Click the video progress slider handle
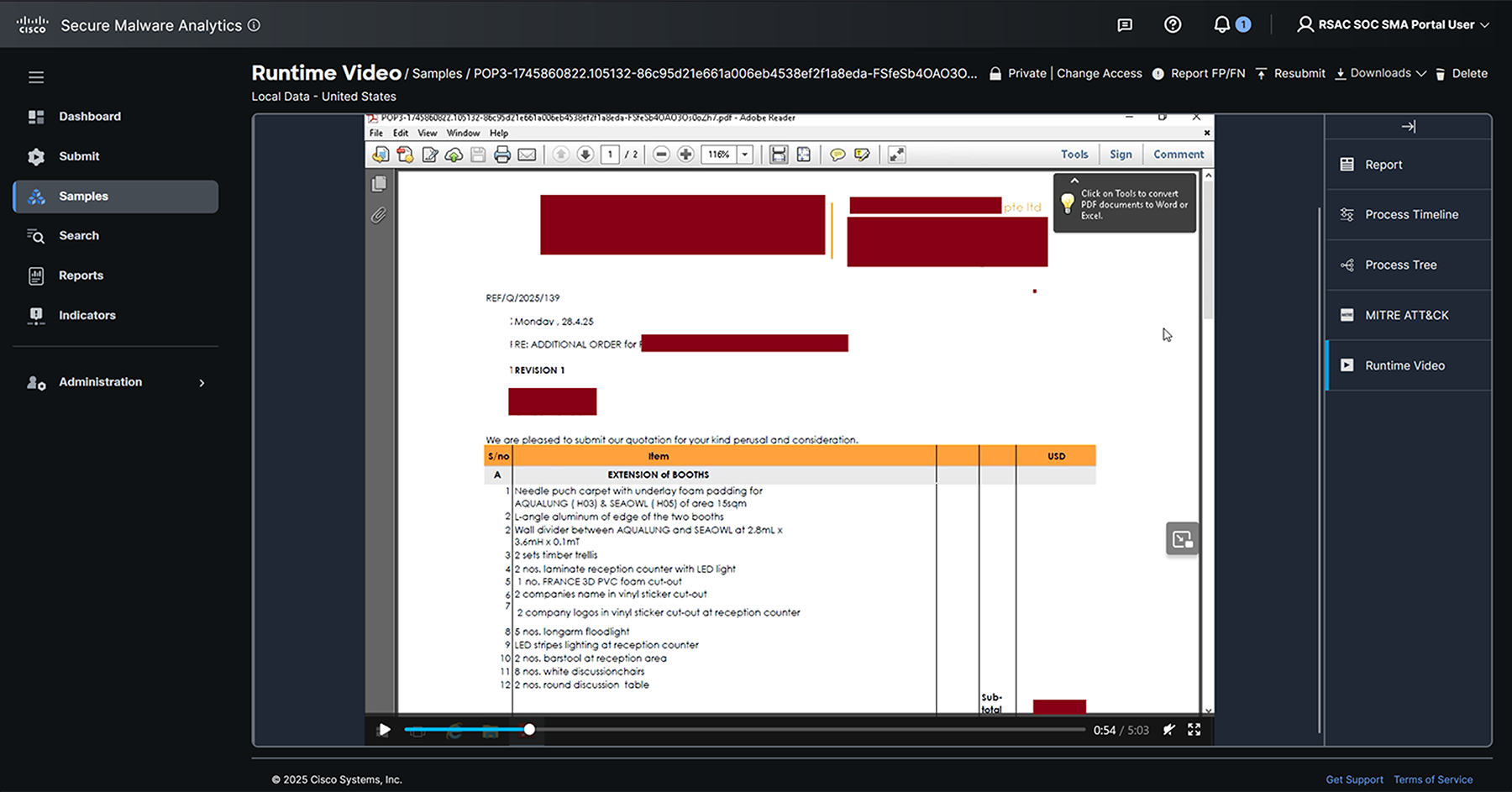This screenshot has width=1512, height=792. pos(529,730)
